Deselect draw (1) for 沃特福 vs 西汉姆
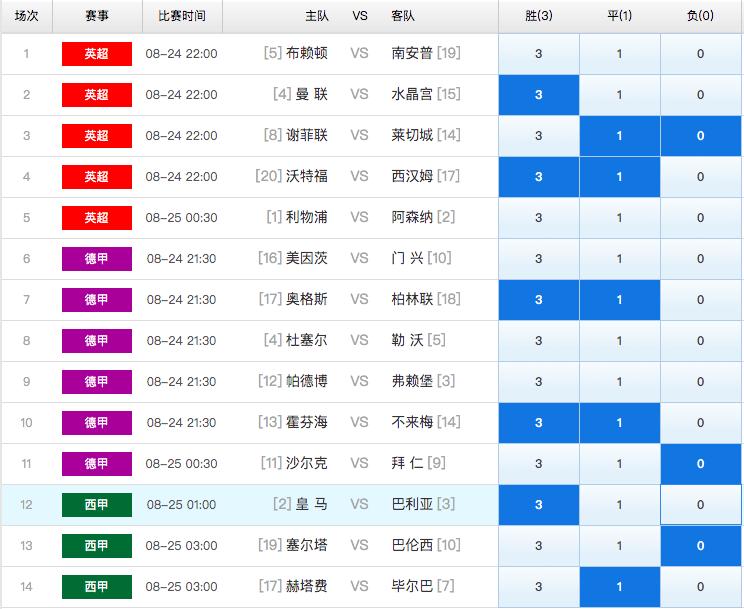 [x=620, y=177]
